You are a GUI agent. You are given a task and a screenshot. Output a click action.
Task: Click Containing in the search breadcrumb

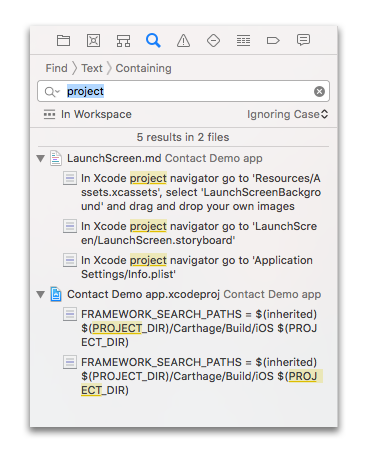(144, 68)
